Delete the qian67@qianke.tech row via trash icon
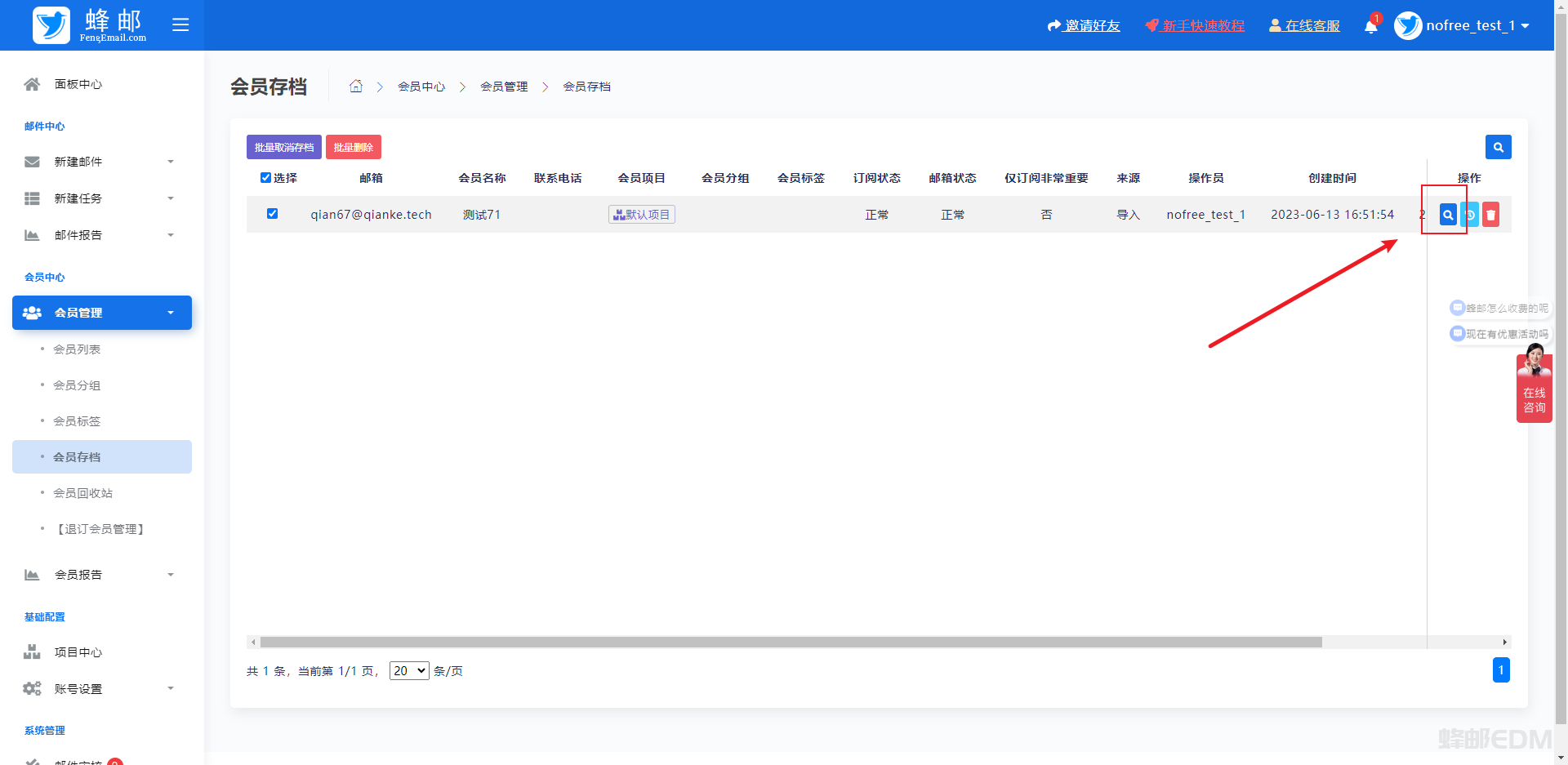Viewport: 1568px width, 765px height. [1490, 215]
